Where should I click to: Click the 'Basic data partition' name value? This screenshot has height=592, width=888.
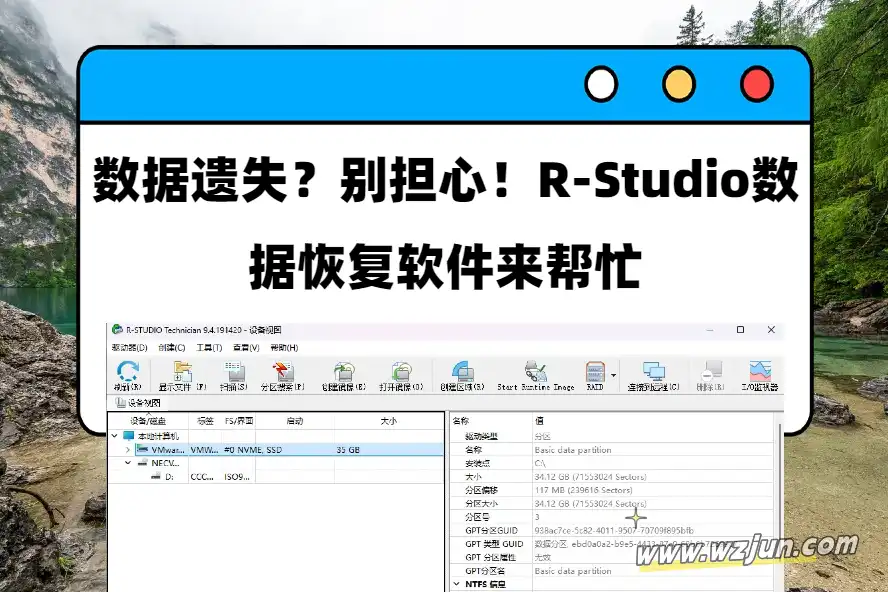(573, 450)
